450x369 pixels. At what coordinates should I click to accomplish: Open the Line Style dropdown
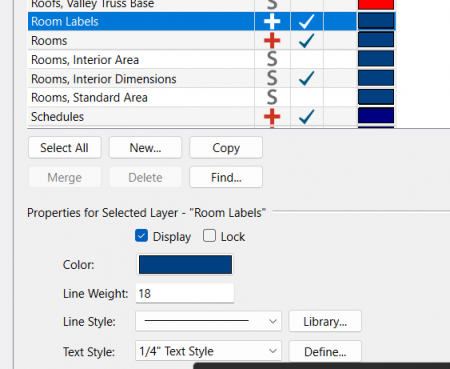pyautogui.click(x=208, y=321)
